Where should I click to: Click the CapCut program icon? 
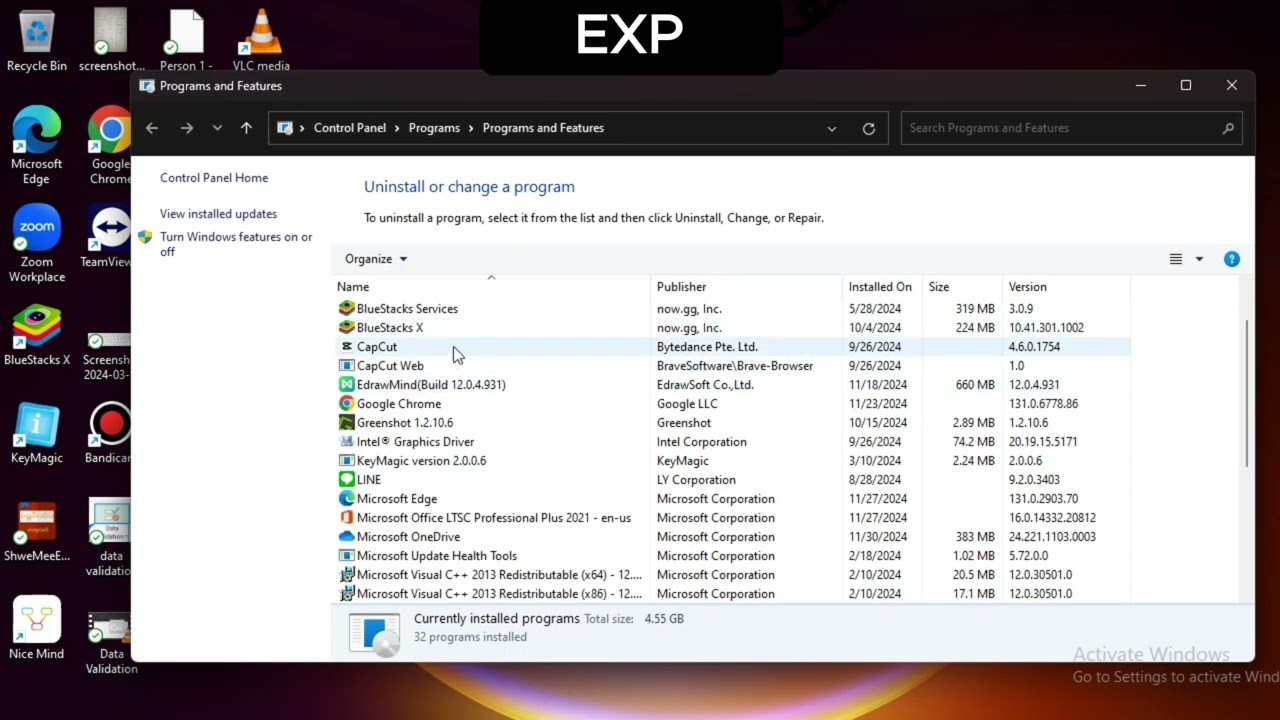point(346,347)
